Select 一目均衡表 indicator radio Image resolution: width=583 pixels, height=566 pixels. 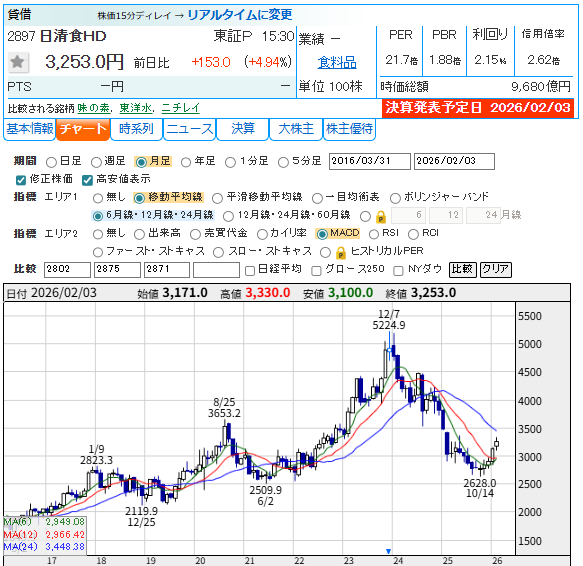click(x=317, y=198)
